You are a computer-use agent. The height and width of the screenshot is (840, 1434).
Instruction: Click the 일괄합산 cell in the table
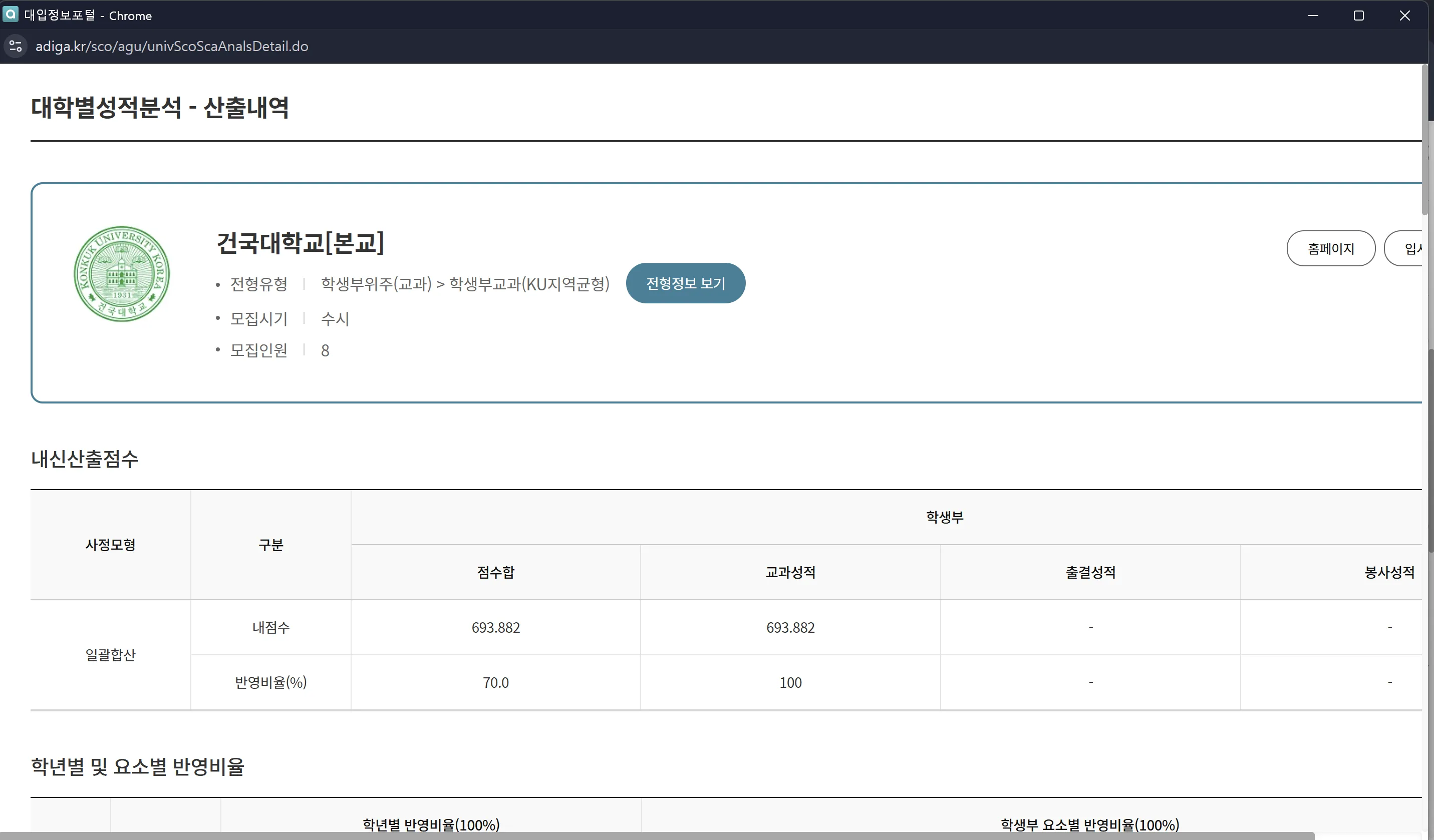click(110, 655)
